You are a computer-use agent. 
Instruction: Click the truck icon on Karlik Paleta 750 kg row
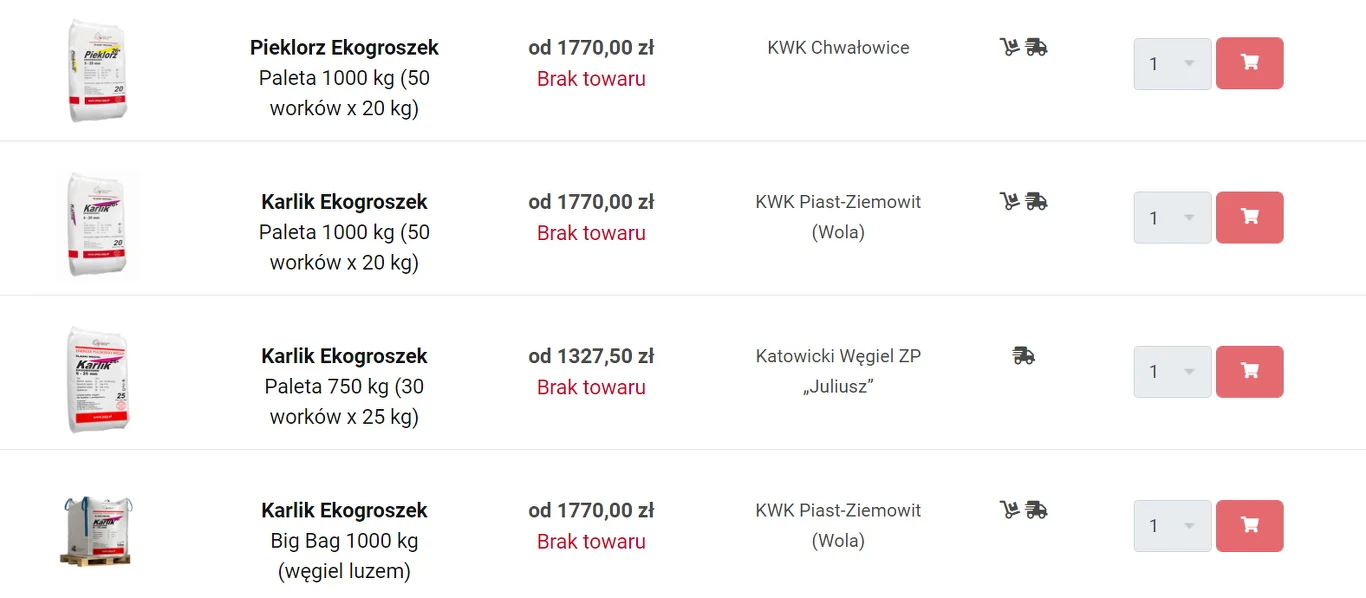(1022, 355)
